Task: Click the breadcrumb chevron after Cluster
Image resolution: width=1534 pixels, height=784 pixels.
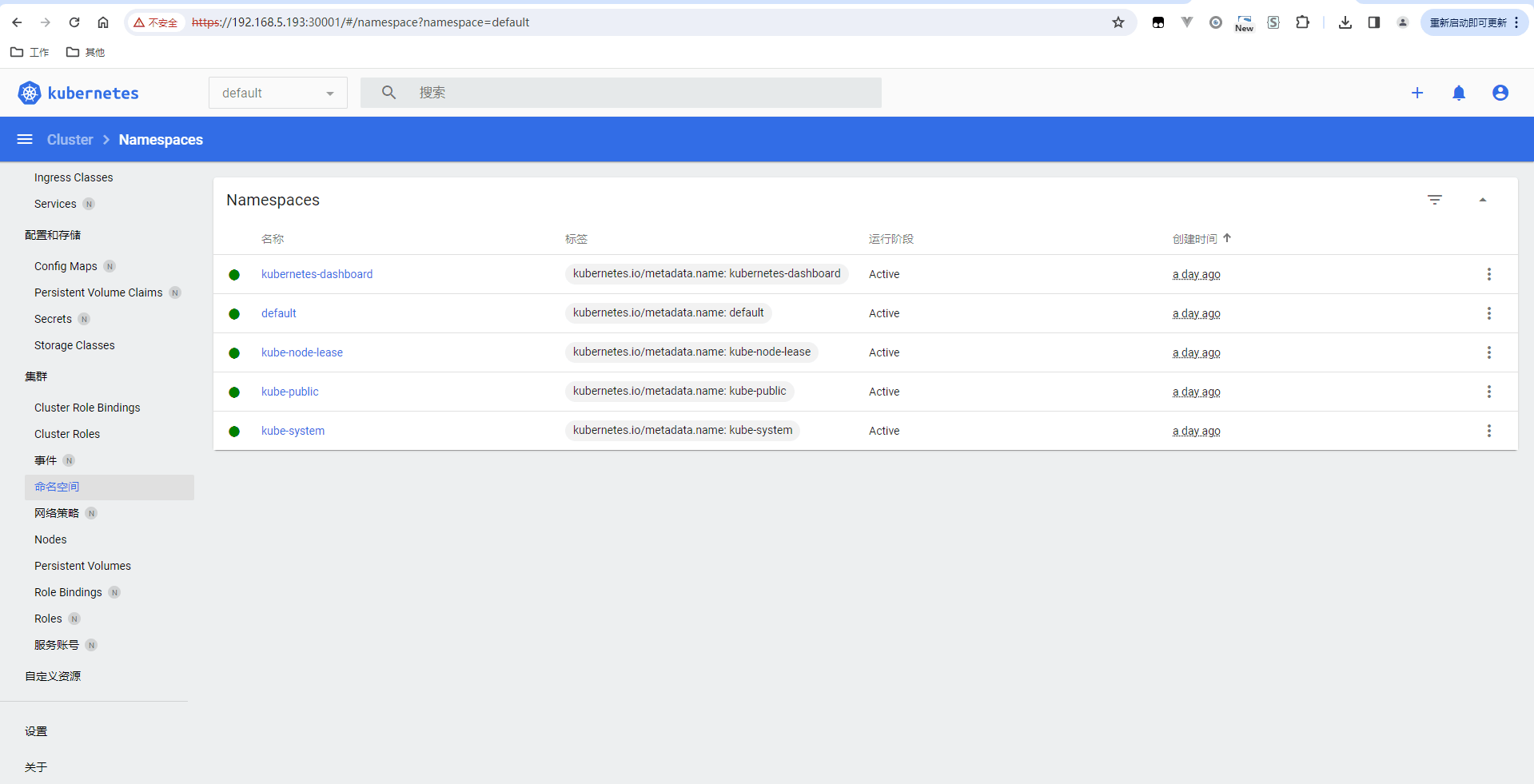Action: pyautogui.click(x=106, y=140)
